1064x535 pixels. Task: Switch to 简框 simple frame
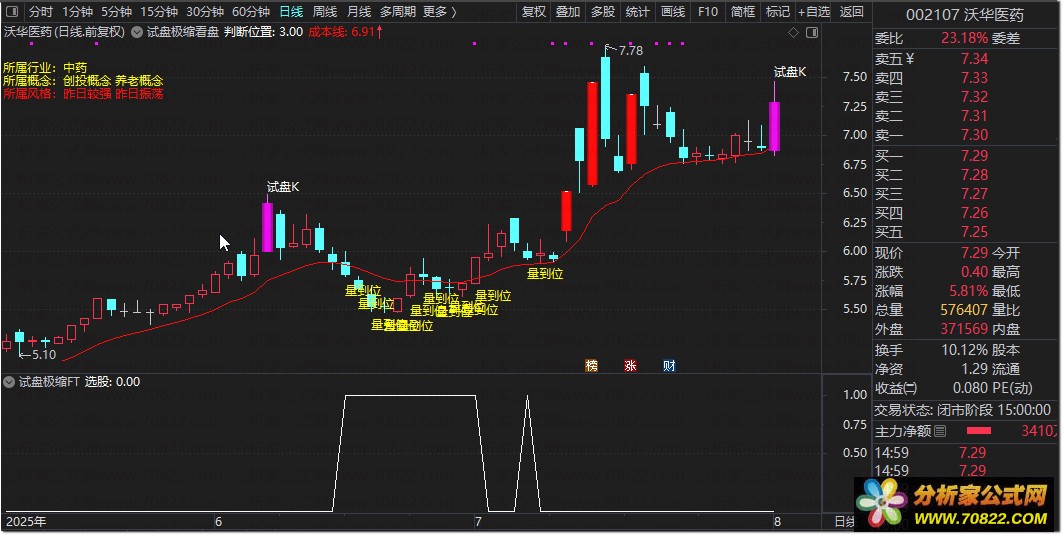coord(743,12)
